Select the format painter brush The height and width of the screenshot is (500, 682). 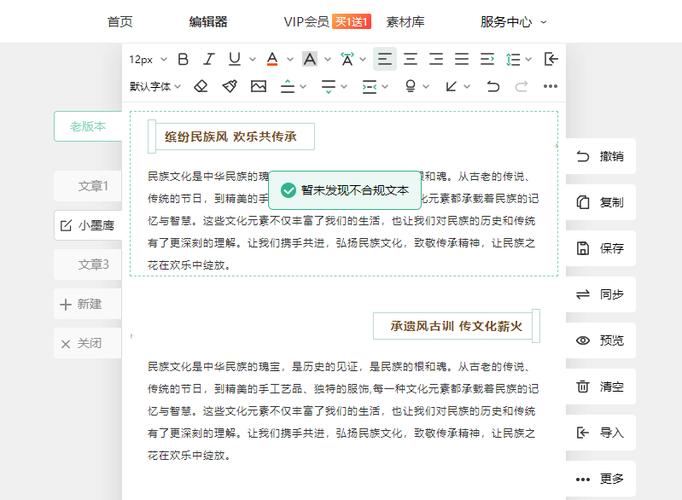pos(230,86)
